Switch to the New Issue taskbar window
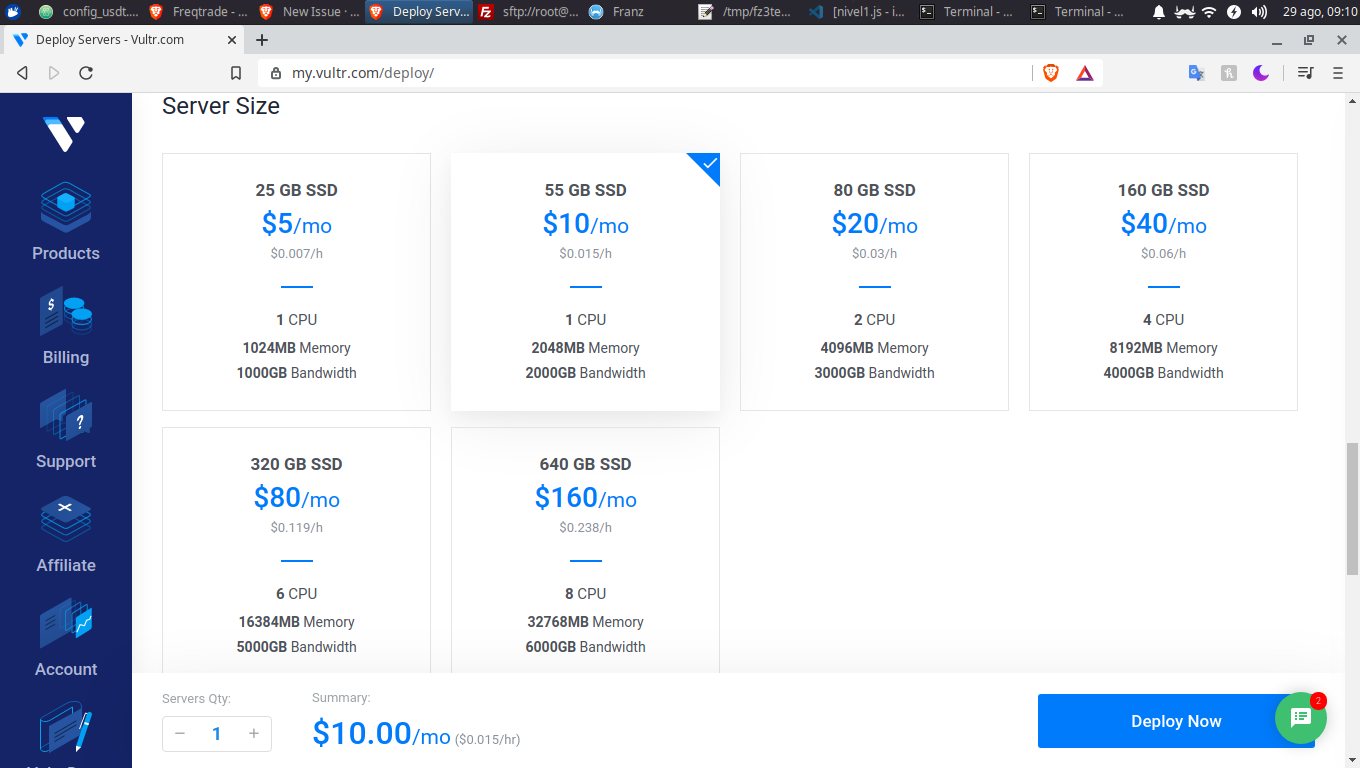 click(x=309, y=12)
